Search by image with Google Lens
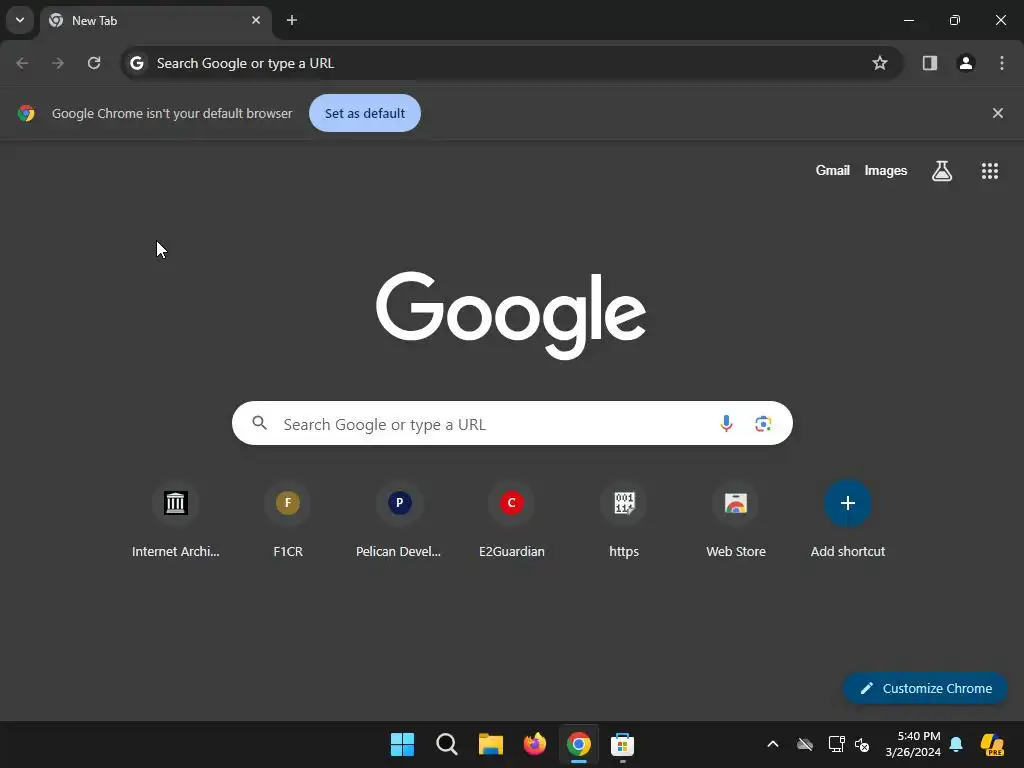Image resolution: width=1024 pixels, height=768 pixels. (x=763, y=423)
